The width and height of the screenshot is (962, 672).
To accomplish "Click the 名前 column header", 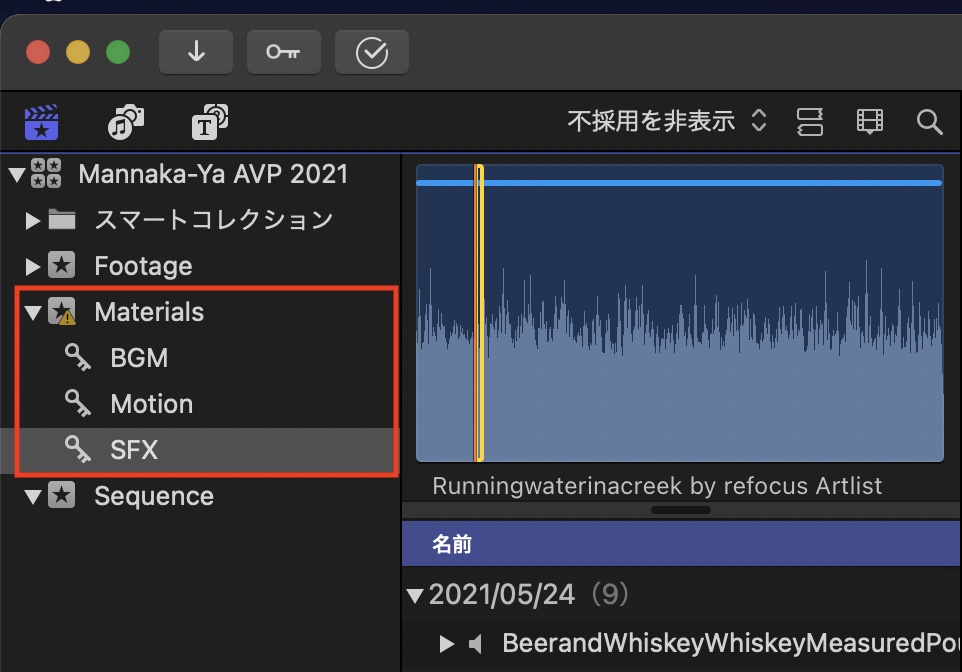I will (452, 545).
